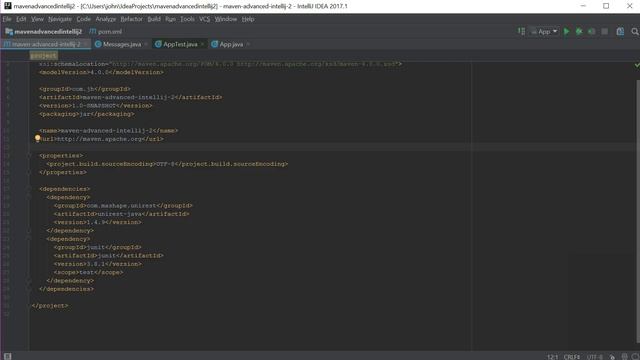The width and height of the screenshot is (640, 360).
Task: Click mavenadvancedintellij2 breadcrumb in navigation bar
Action: [44, 31]
